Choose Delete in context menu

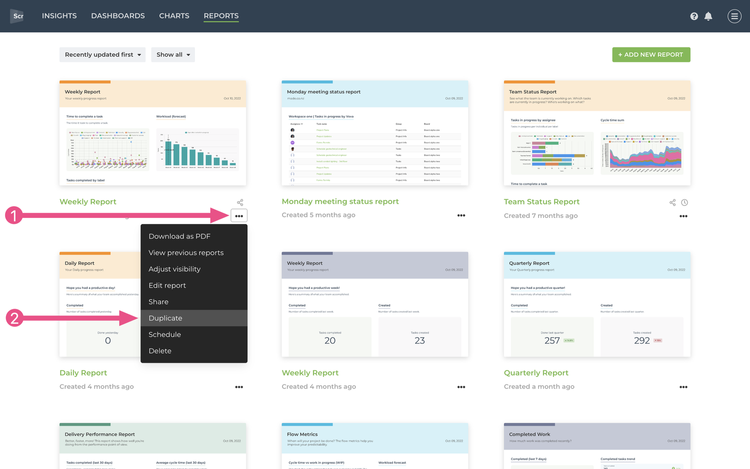tap(194, 350)
